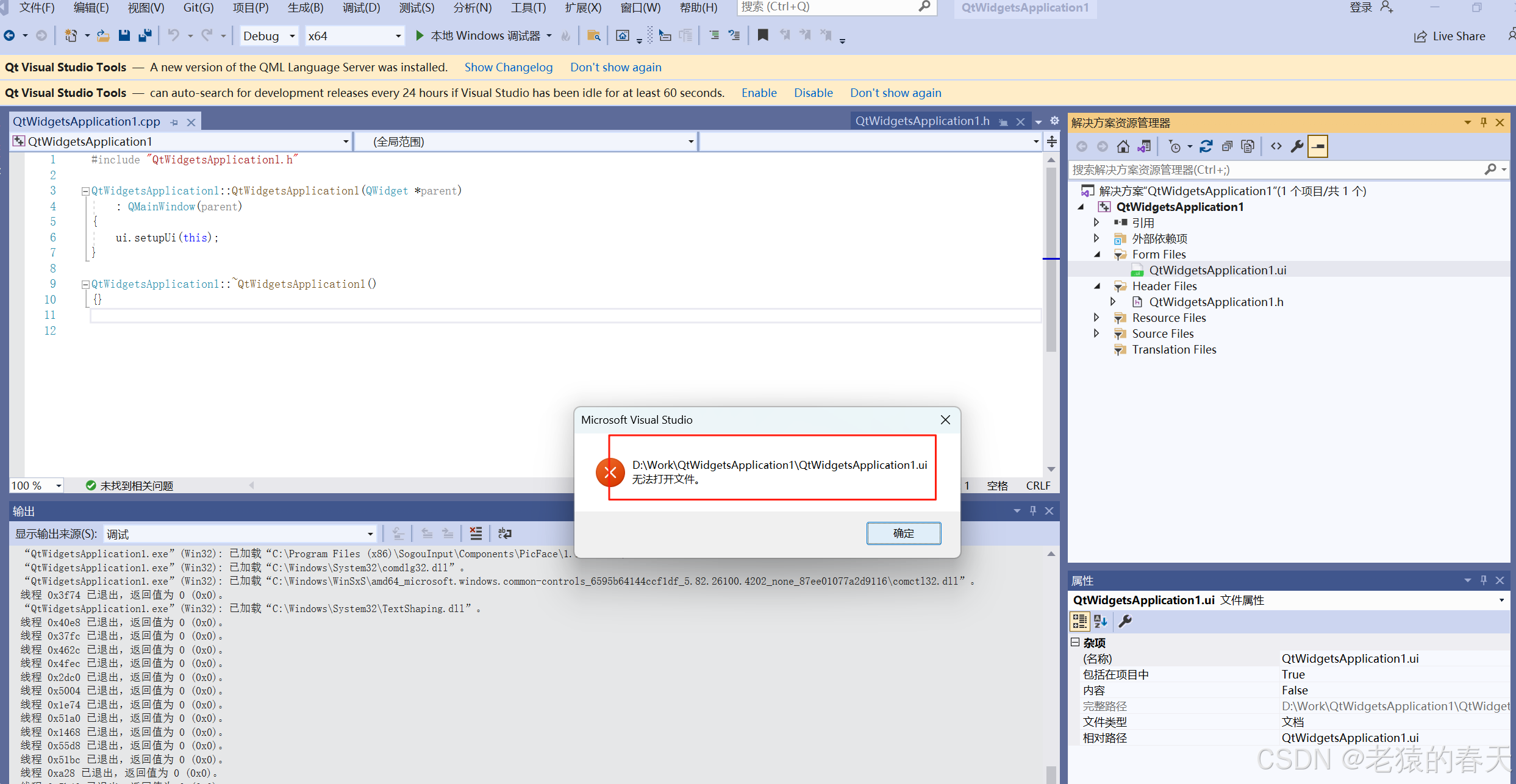Click the Save All toolbar icon

[145, 35]
